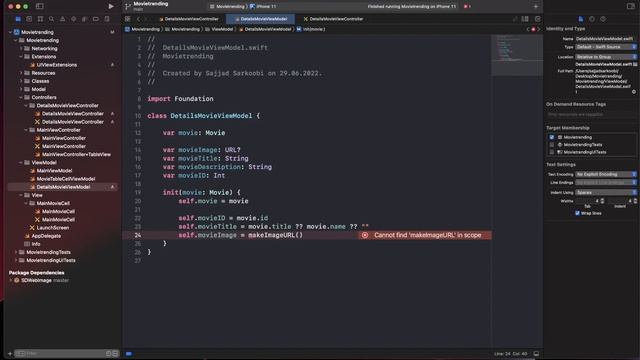Expand the Networking folder
The image size is (640, 360).
[x=21, y=49]
